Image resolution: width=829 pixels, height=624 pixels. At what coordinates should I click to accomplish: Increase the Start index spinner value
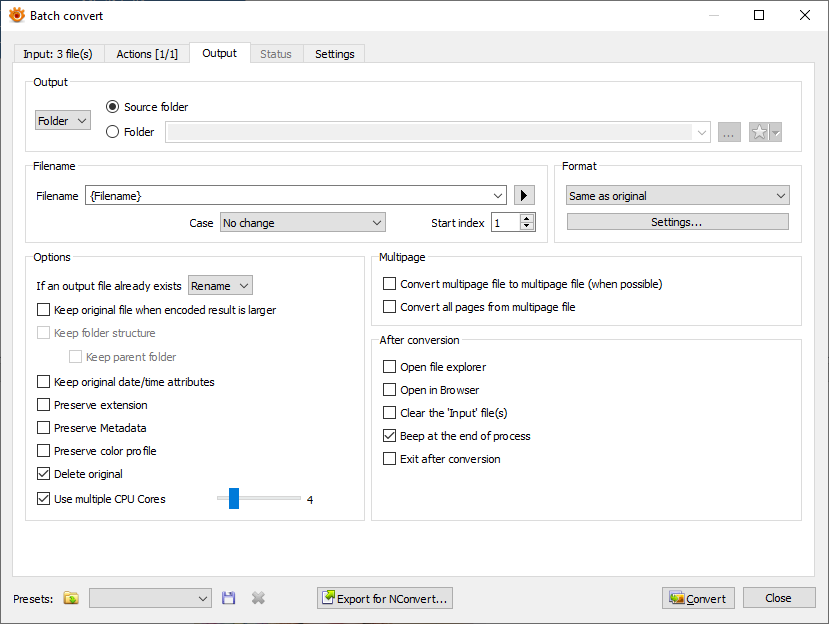[x=527, y=218]
